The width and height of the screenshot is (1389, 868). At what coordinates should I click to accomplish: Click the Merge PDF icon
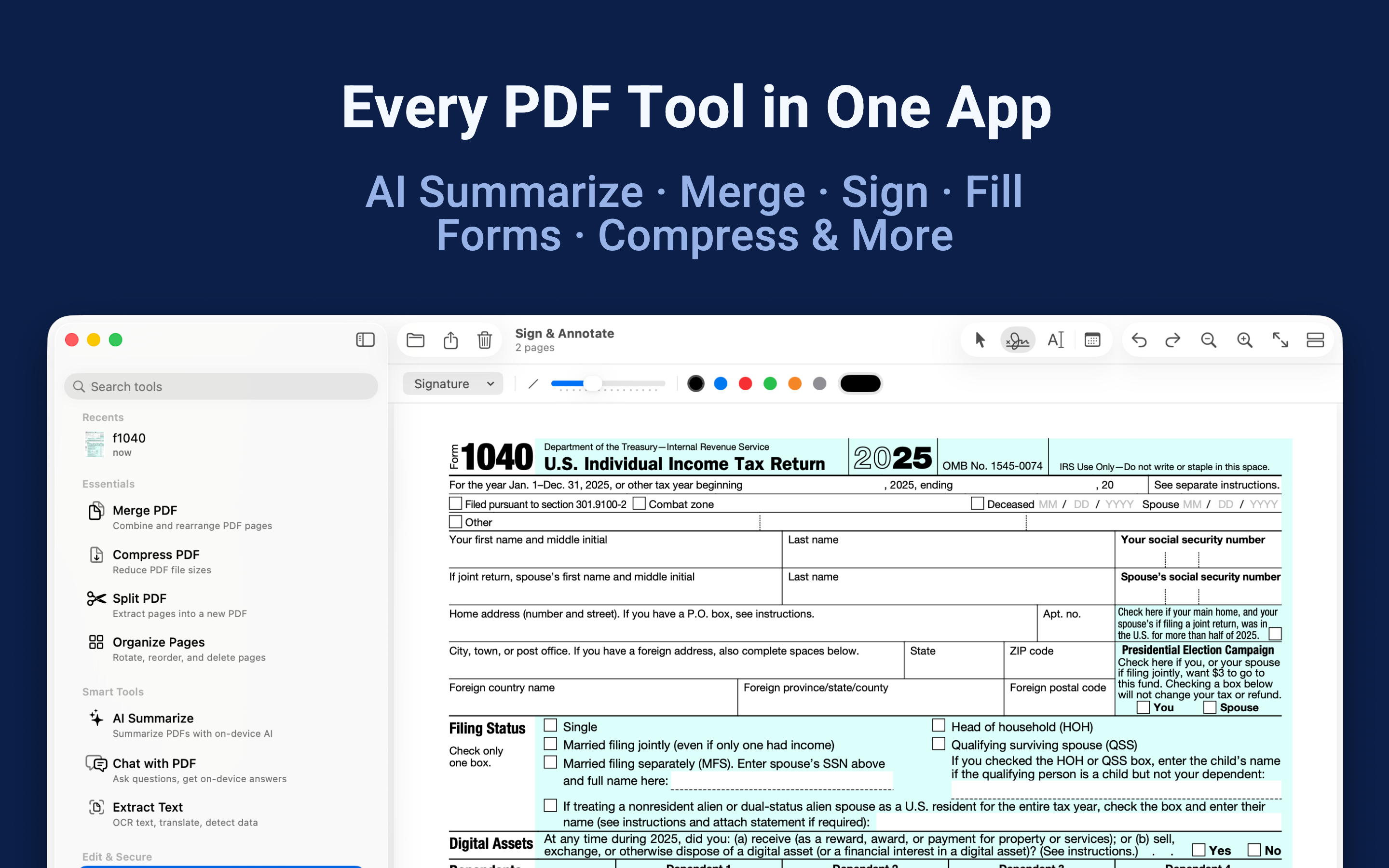point(96,510)
